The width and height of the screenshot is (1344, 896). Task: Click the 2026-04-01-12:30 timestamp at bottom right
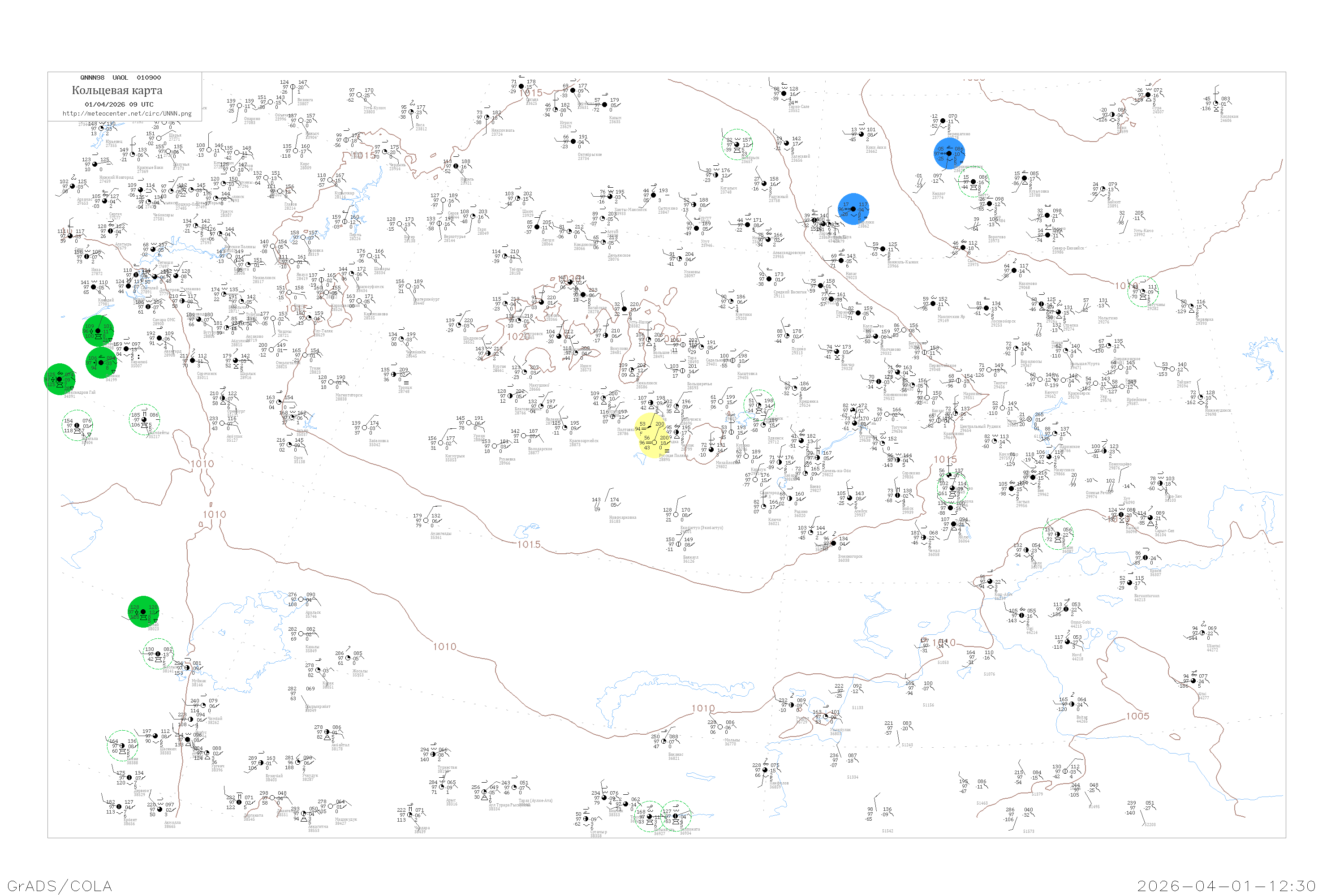(1226, 886)
